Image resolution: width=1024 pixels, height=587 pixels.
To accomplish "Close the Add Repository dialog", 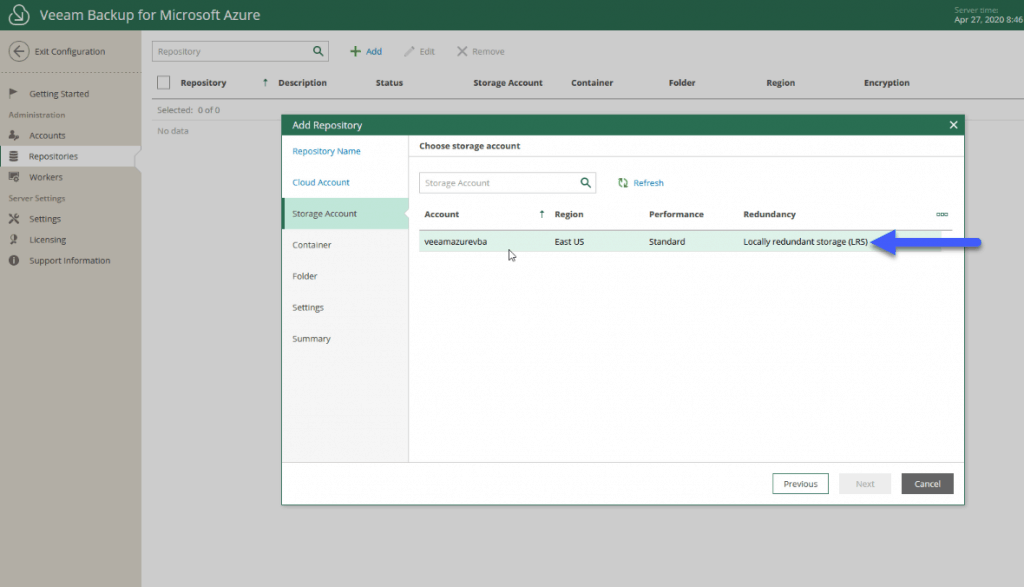I will [x=953, y=125].
